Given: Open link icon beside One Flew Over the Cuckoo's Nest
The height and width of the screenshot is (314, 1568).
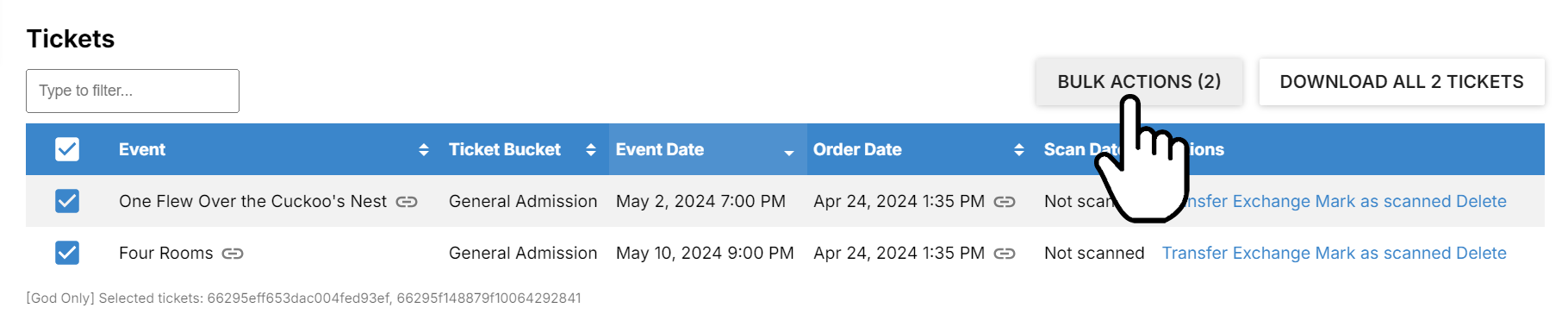Looking at the screenshot, I should pyautogui.click(x=407, y=202).
